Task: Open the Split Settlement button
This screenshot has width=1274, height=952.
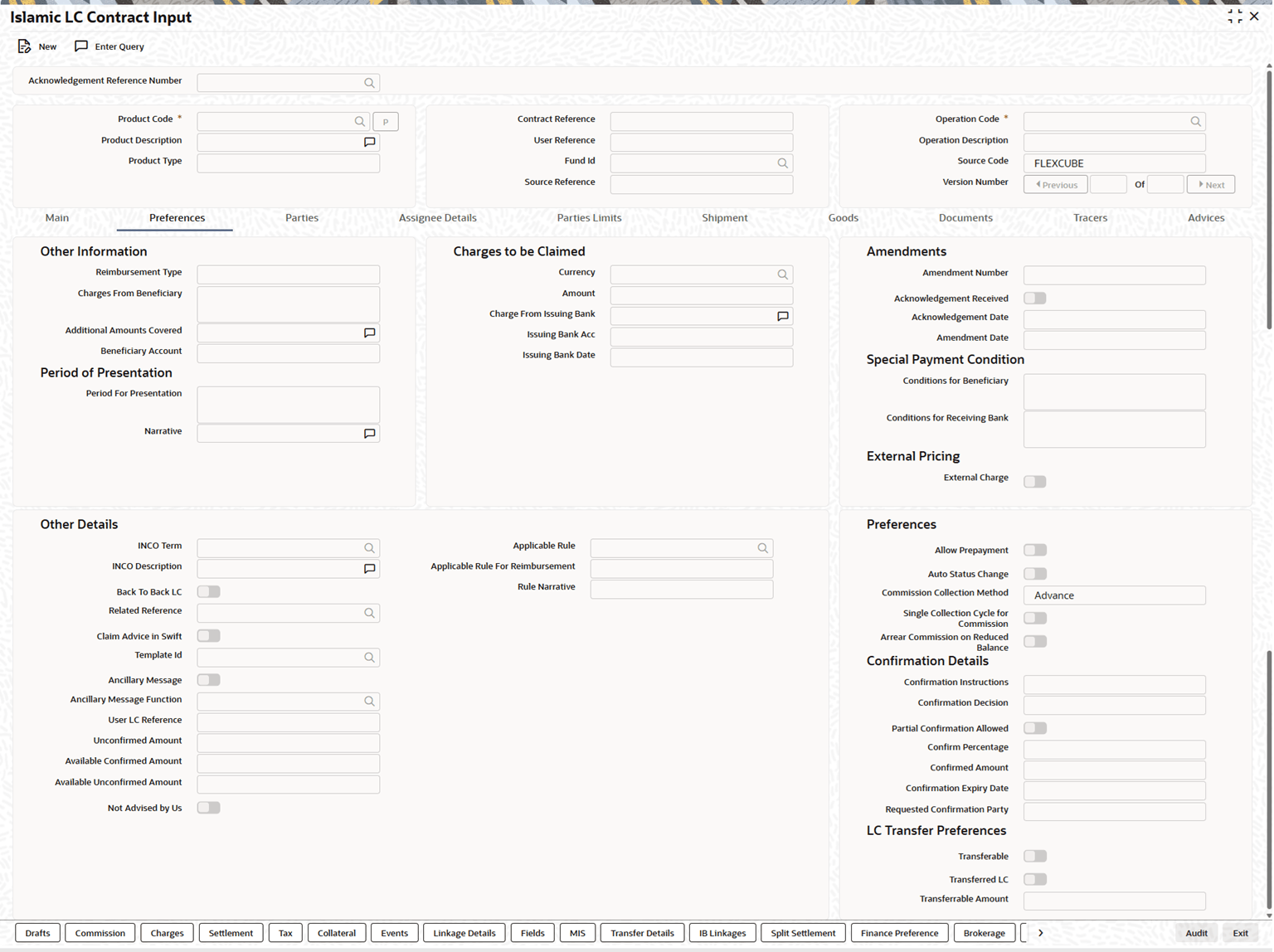Action: 803,933
